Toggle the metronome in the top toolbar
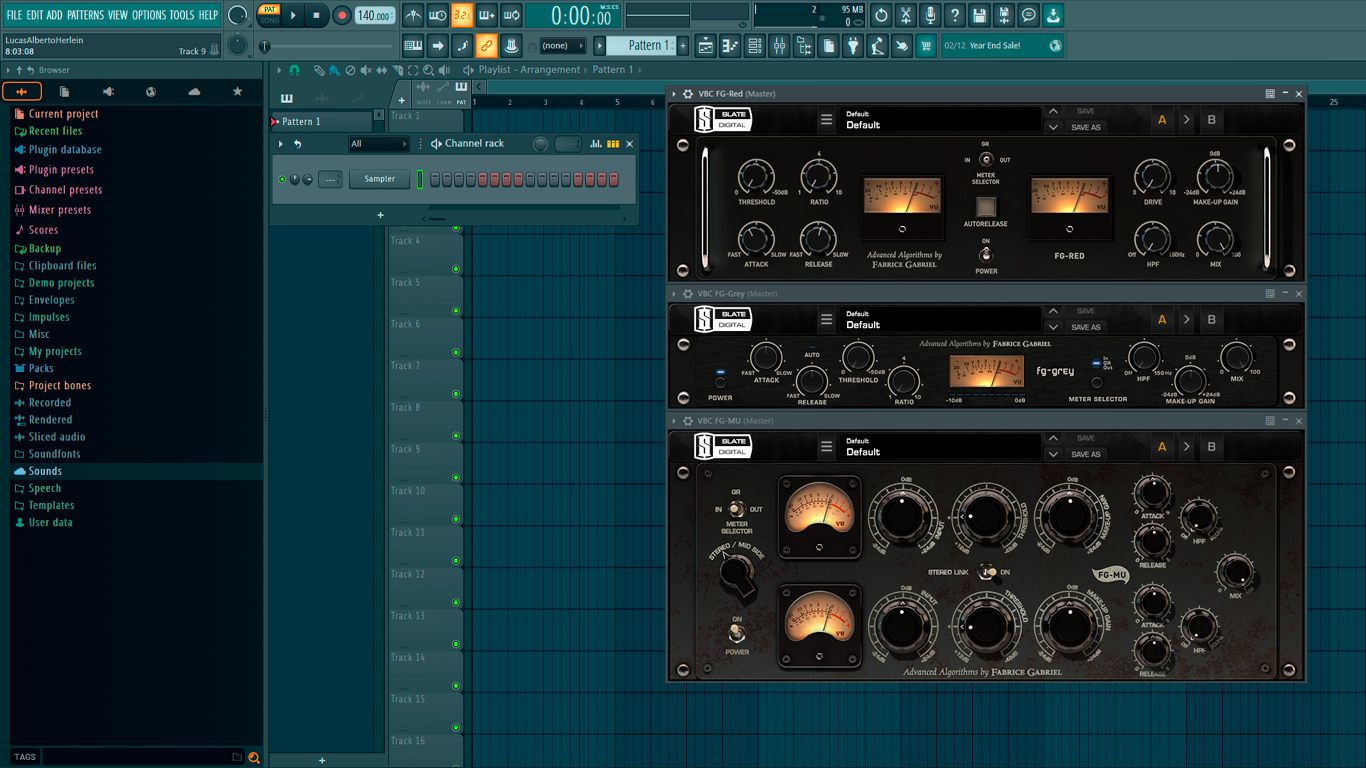This screenshot has width=1366, height=768. [413, 15]
